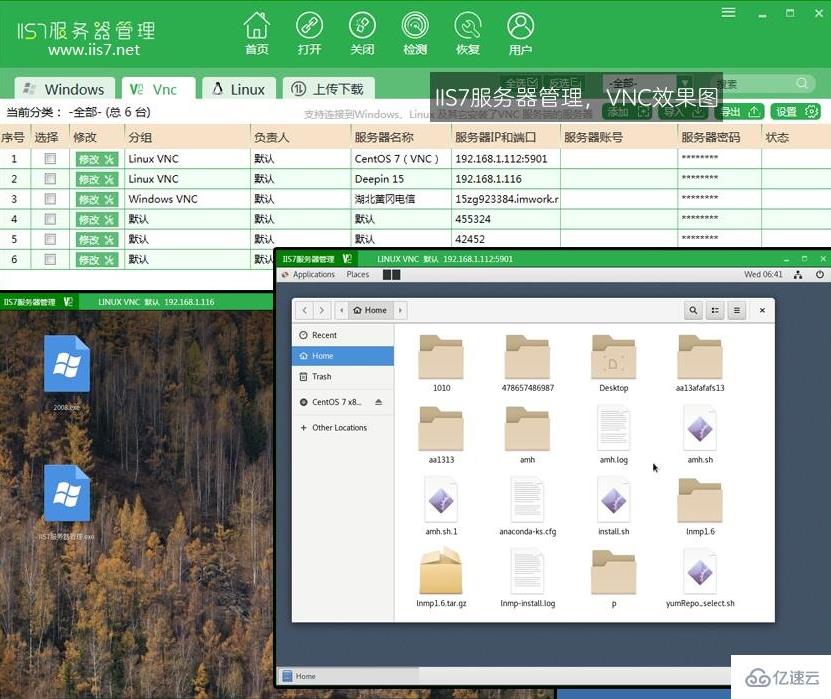This screenshot has height=699, width=831.
Task: Select the 恢复 recovery icon
Action: 467,31
